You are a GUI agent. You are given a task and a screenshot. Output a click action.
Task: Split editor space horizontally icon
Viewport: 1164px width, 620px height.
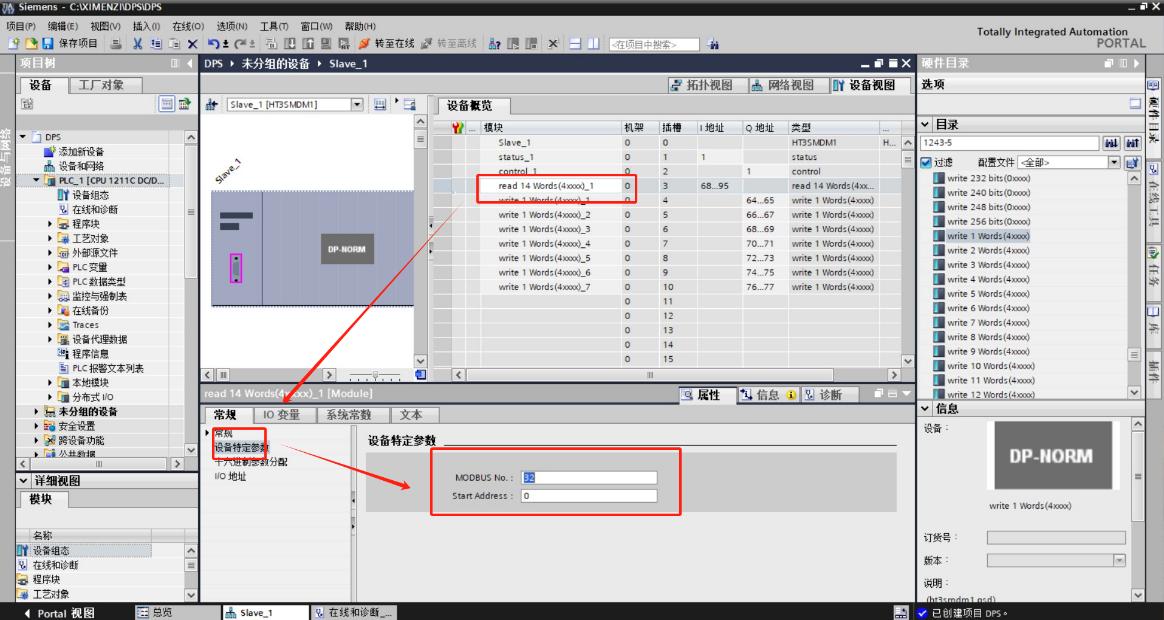(x=575, y=44)
